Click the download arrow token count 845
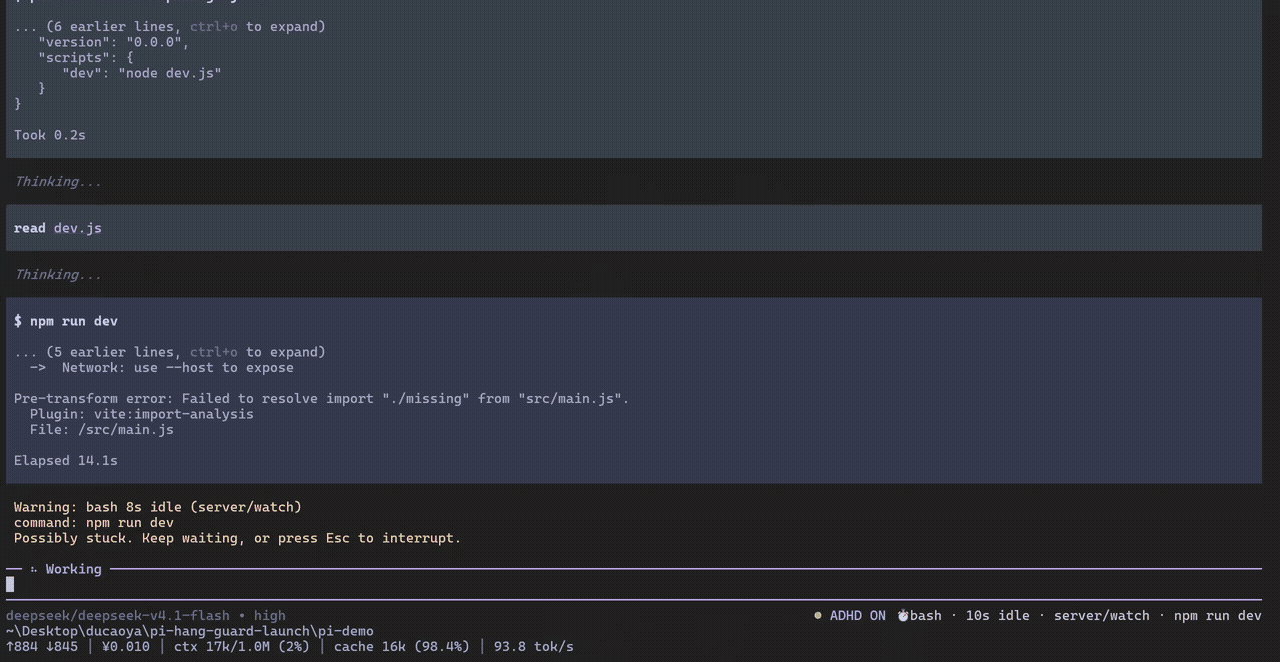The height and width of the screenshot is (662, 1280). [62, 647]
